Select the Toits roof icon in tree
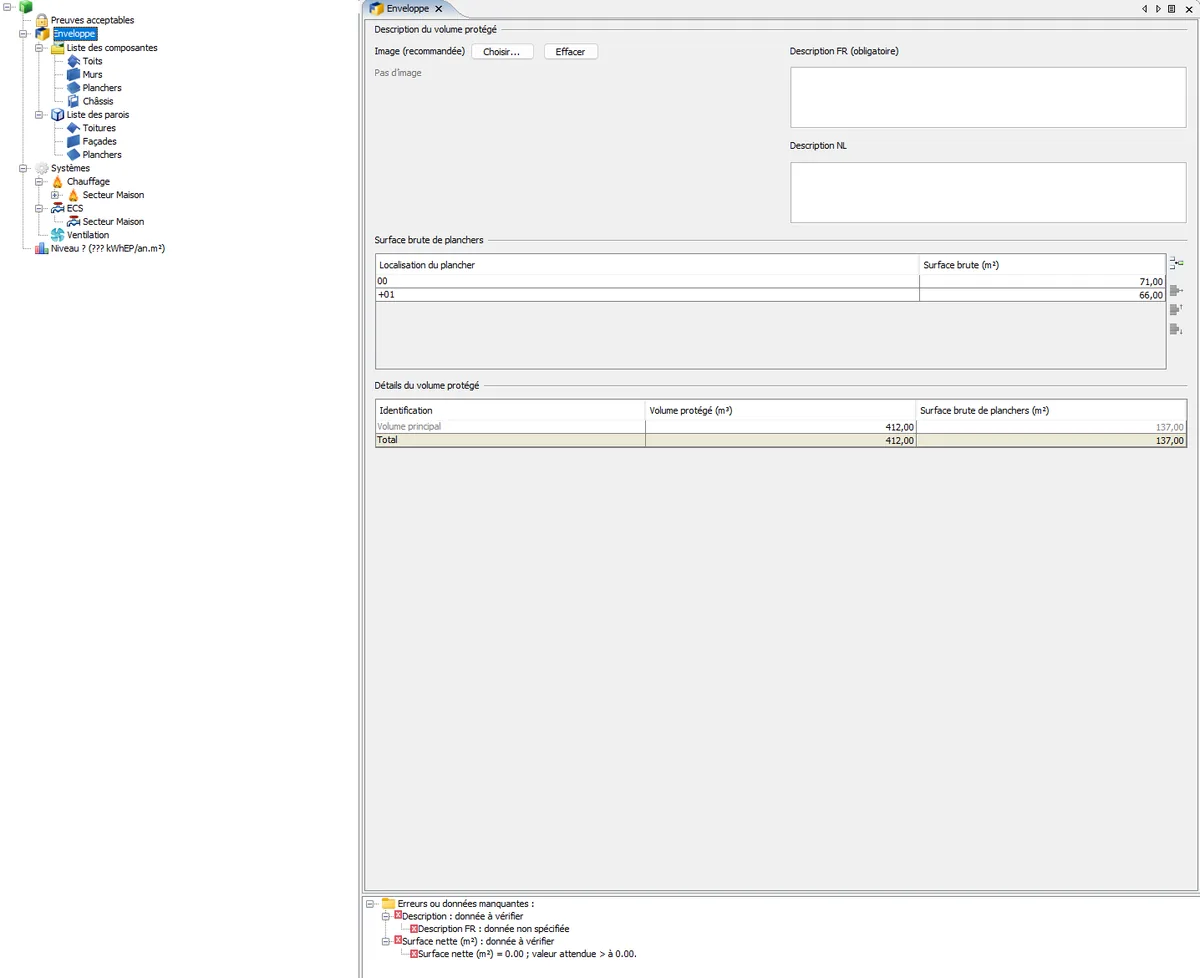The width and height of the screenshot is (1200, 978). [x=73, y=61]
